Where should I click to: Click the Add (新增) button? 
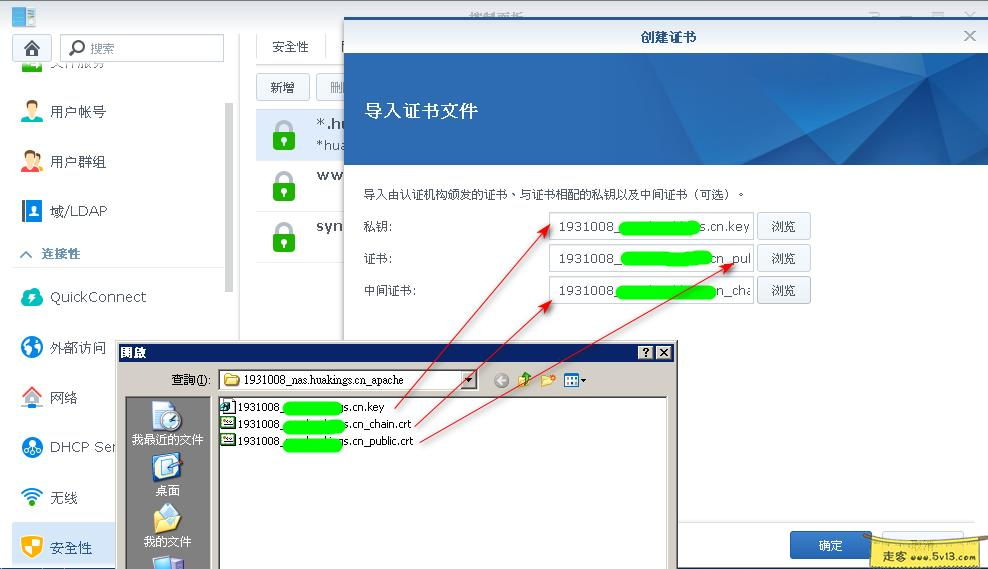point(282,88)
